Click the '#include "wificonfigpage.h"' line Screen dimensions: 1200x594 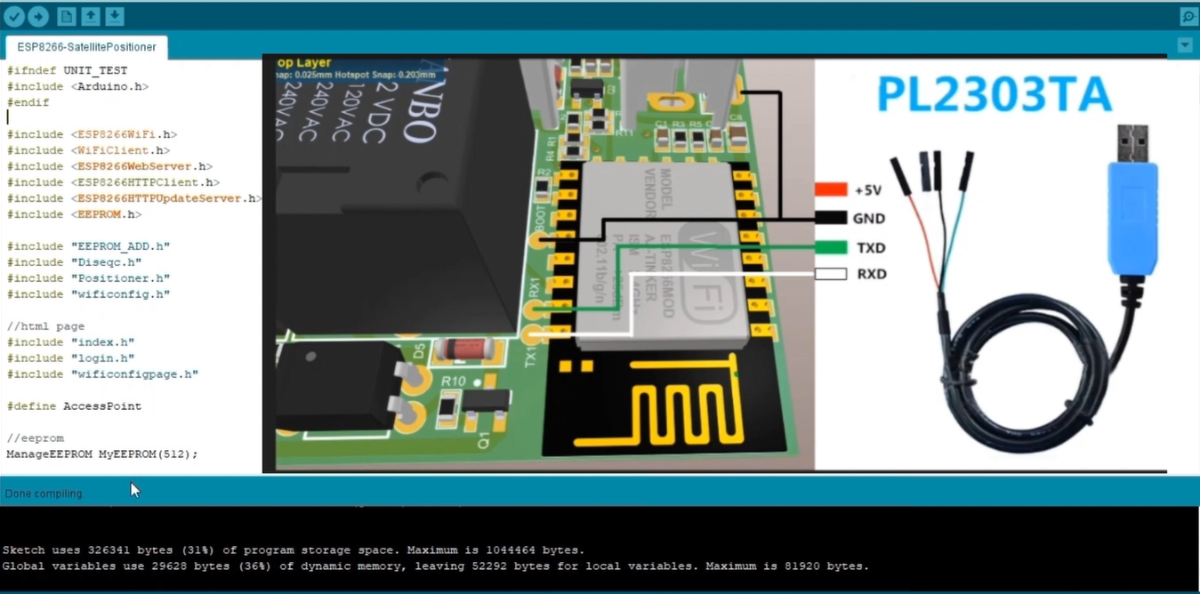[x=102, y=374]
